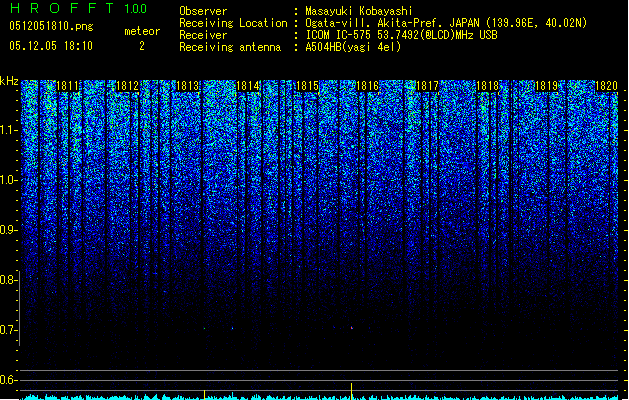
Task: Click the 1813 time marker
Action: tap(188, 86)
